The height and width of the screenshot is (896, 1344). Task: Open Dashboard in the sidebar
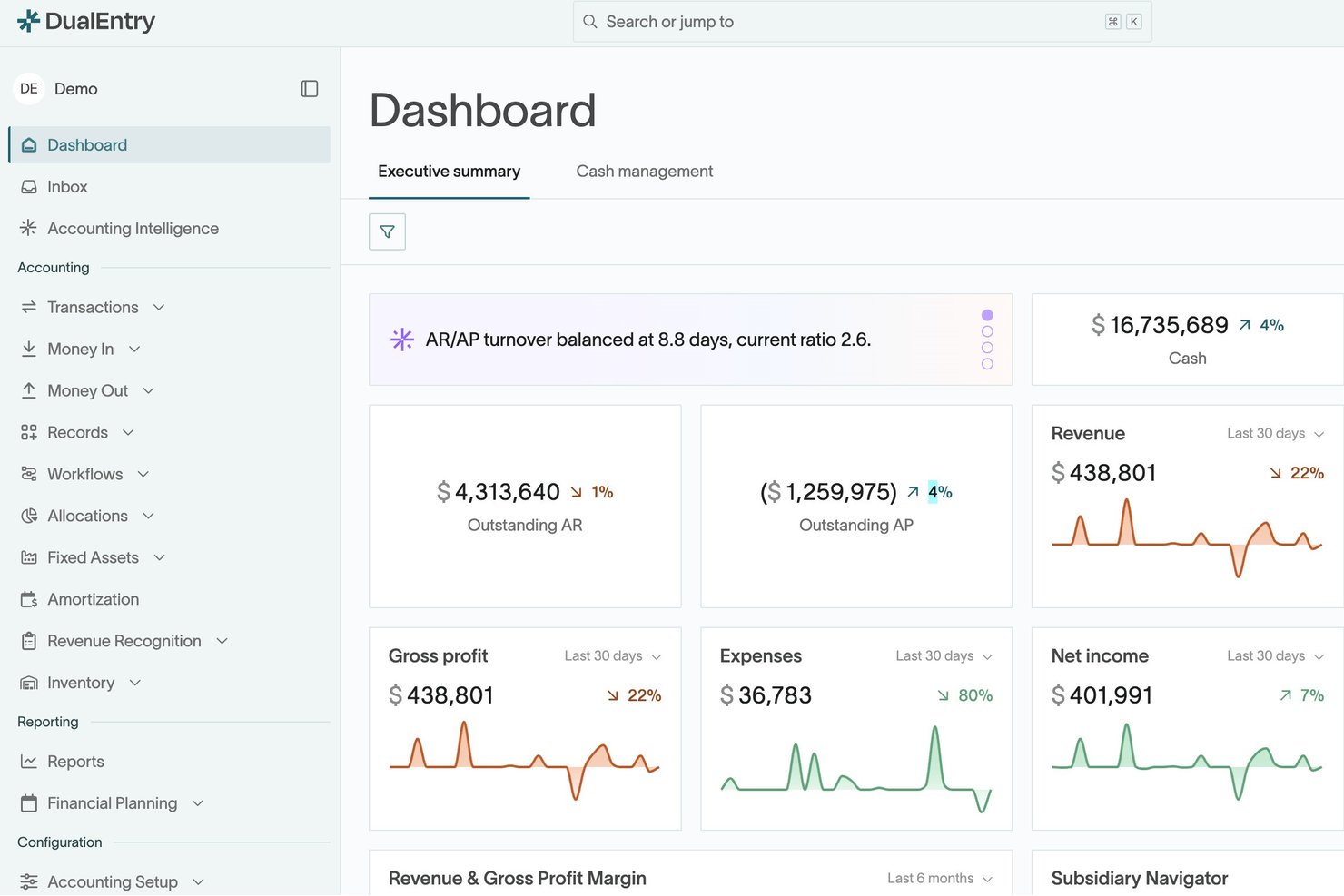(x=170, y=145)
